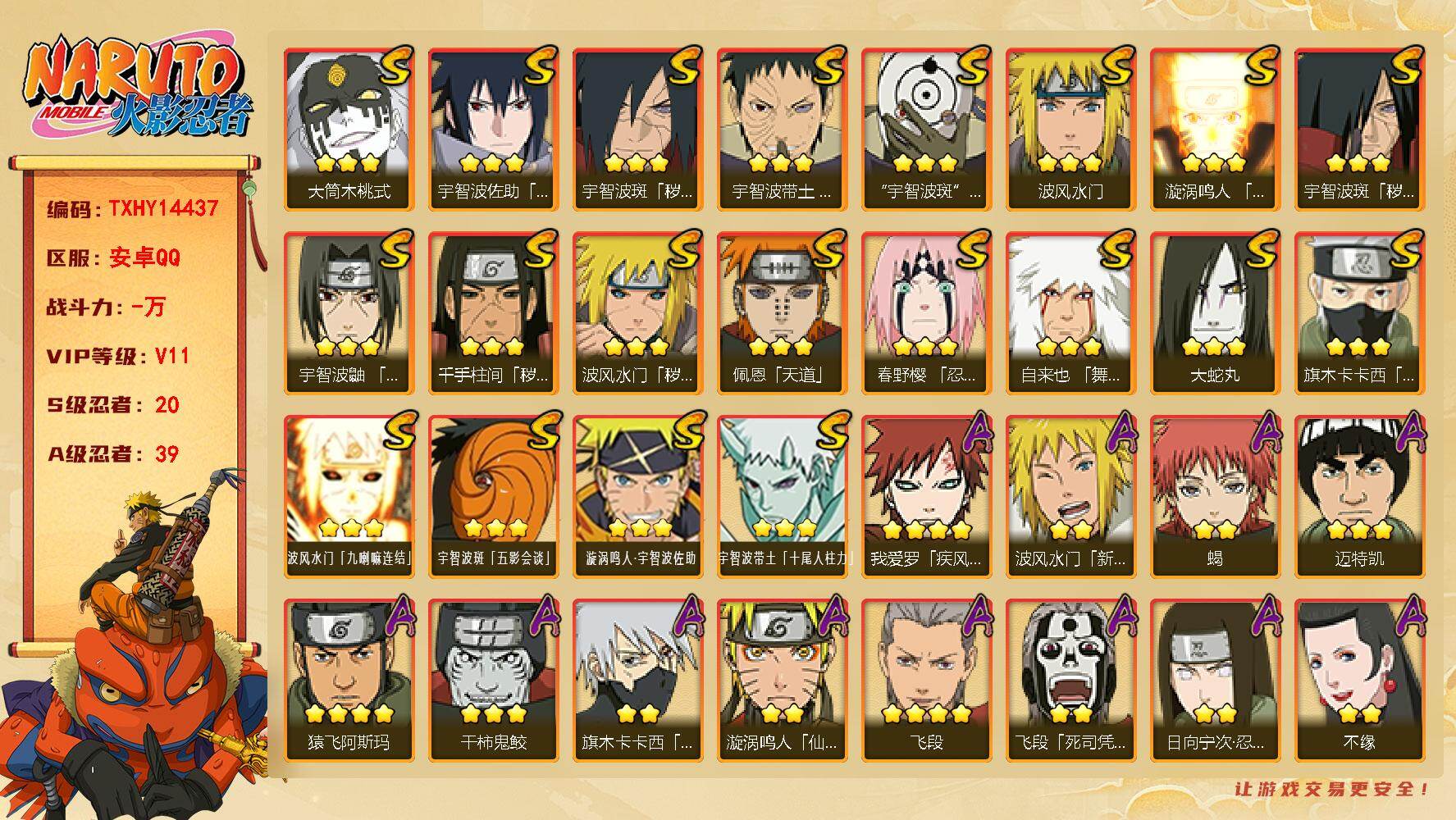Select the 波风水门「九喇嘛连结」 card

[349, 497]
